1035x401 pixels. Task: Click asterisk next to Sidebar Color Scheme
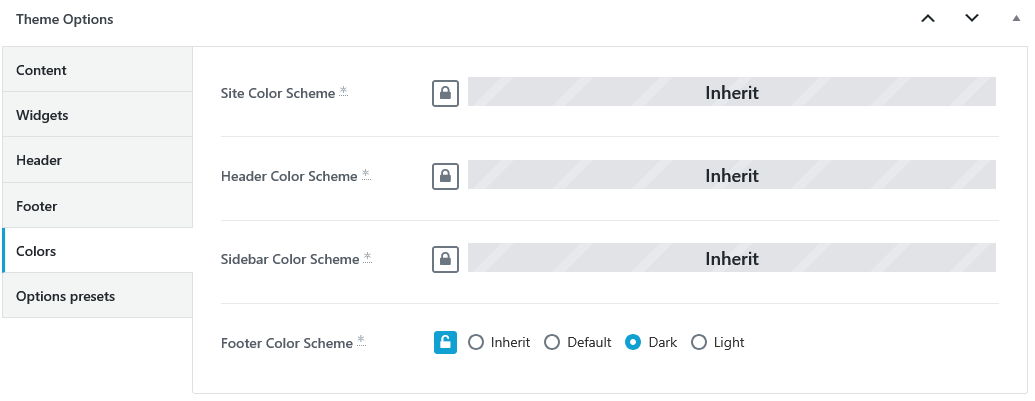(368, 258)
